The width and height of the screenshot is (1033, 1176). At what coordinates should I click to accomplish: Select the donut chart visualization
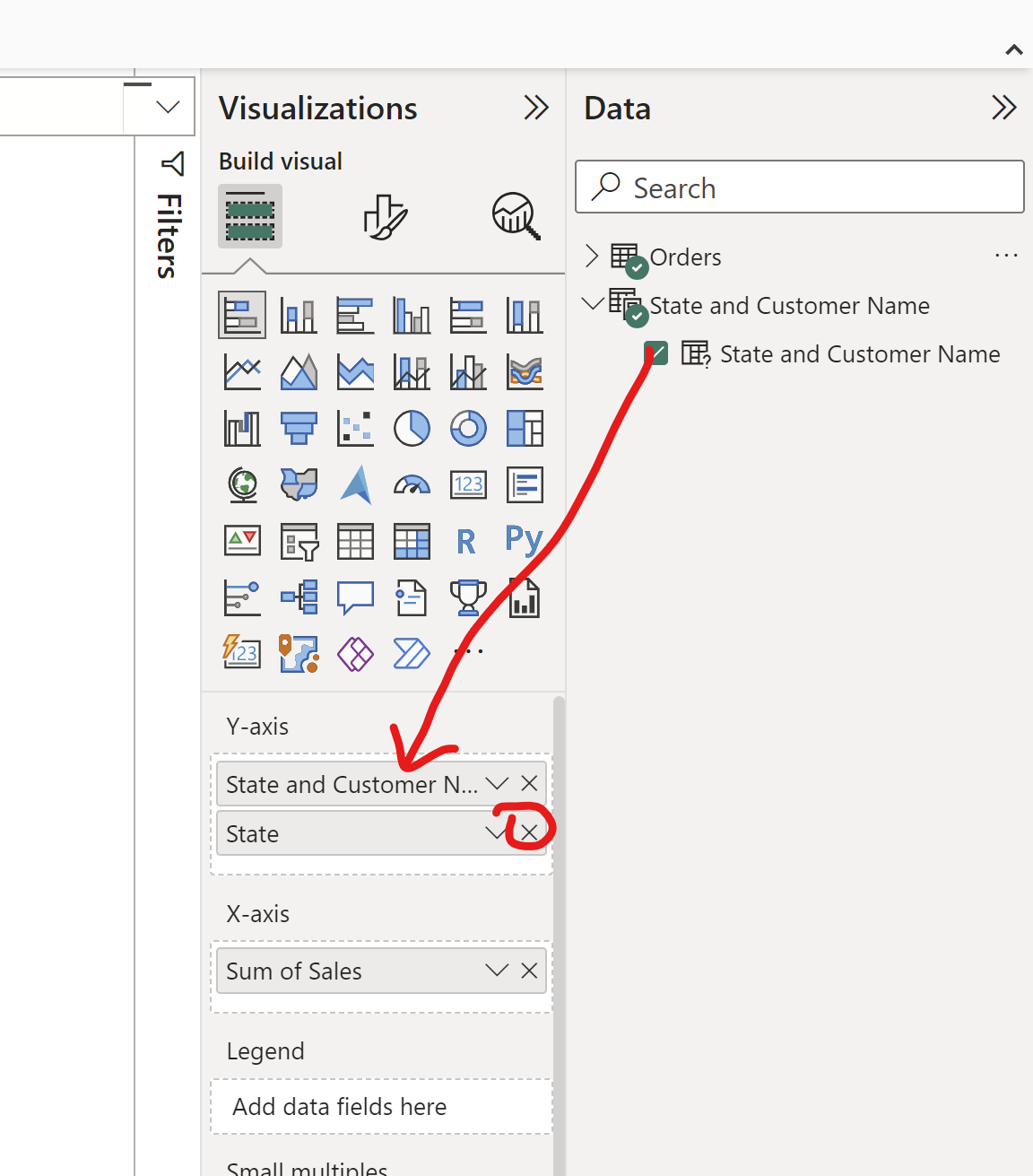click(468, 429)
